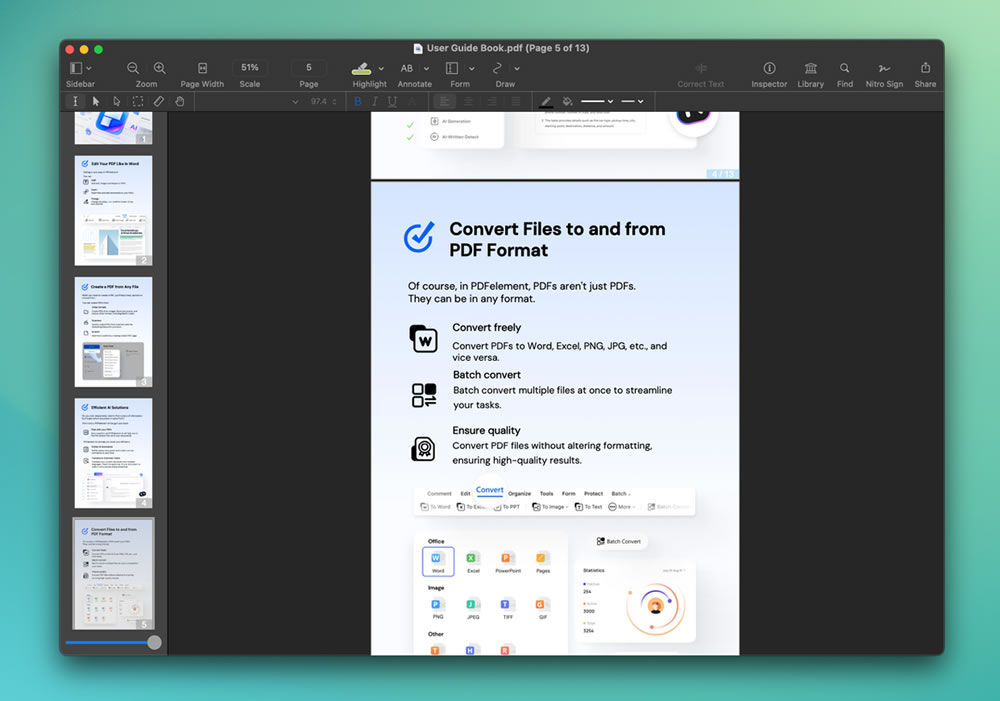Click the Scale field showing 51%
The width and height of the screenshot is (1000, 701).
(x=249, y=68)
